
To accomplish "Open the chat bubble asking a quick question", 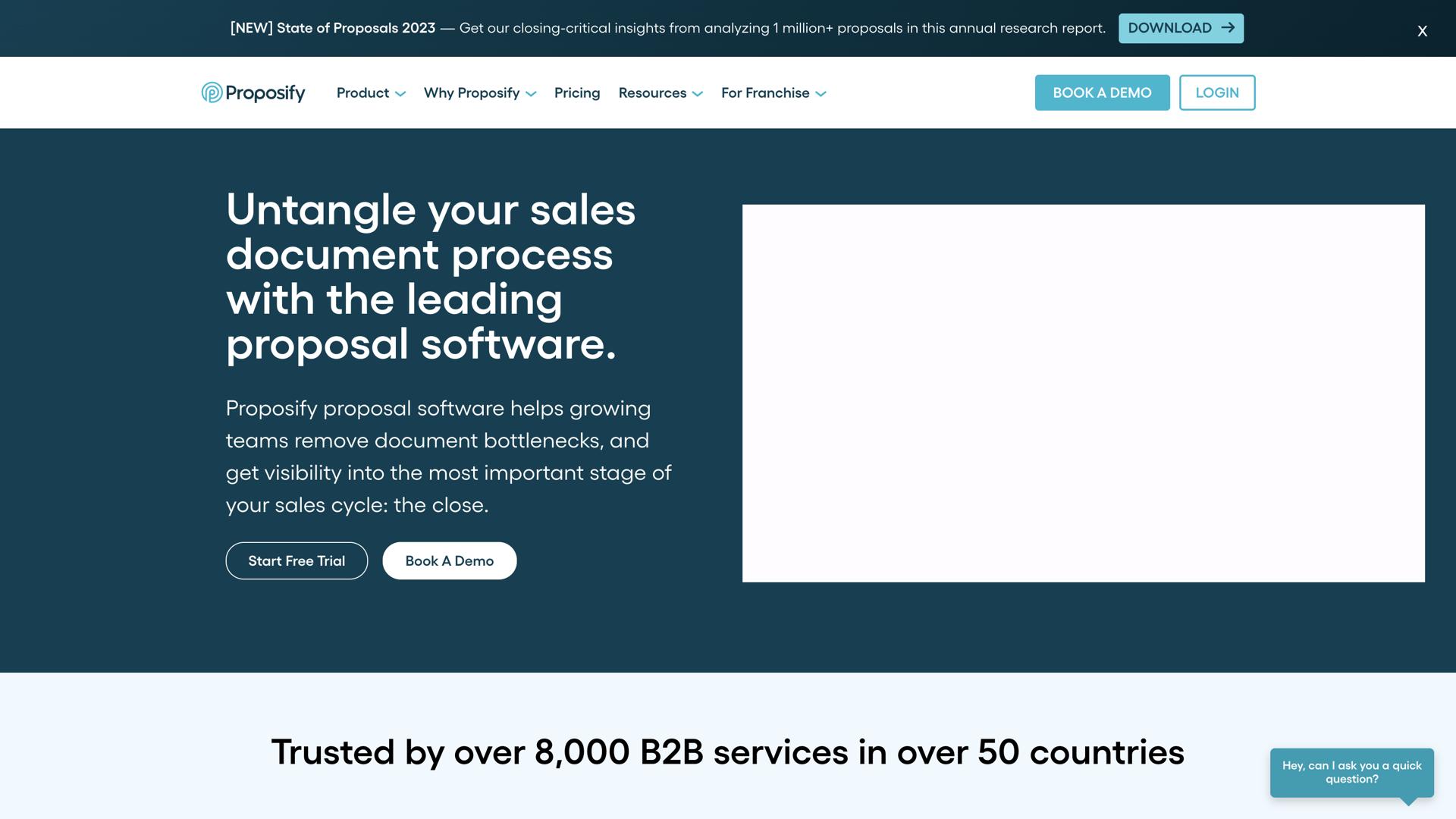I will 1351,772.
